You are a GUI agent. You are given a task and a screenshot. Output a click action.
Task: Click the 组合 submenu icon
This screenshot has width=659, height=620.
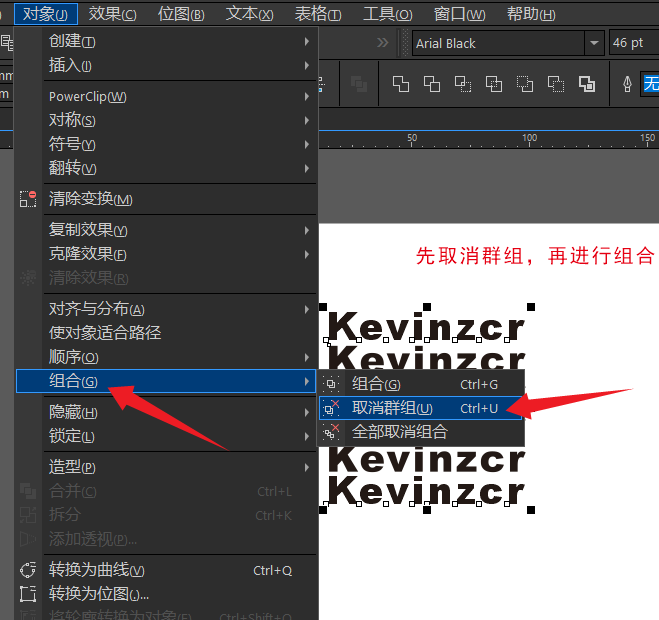click(x=331, y=384)
